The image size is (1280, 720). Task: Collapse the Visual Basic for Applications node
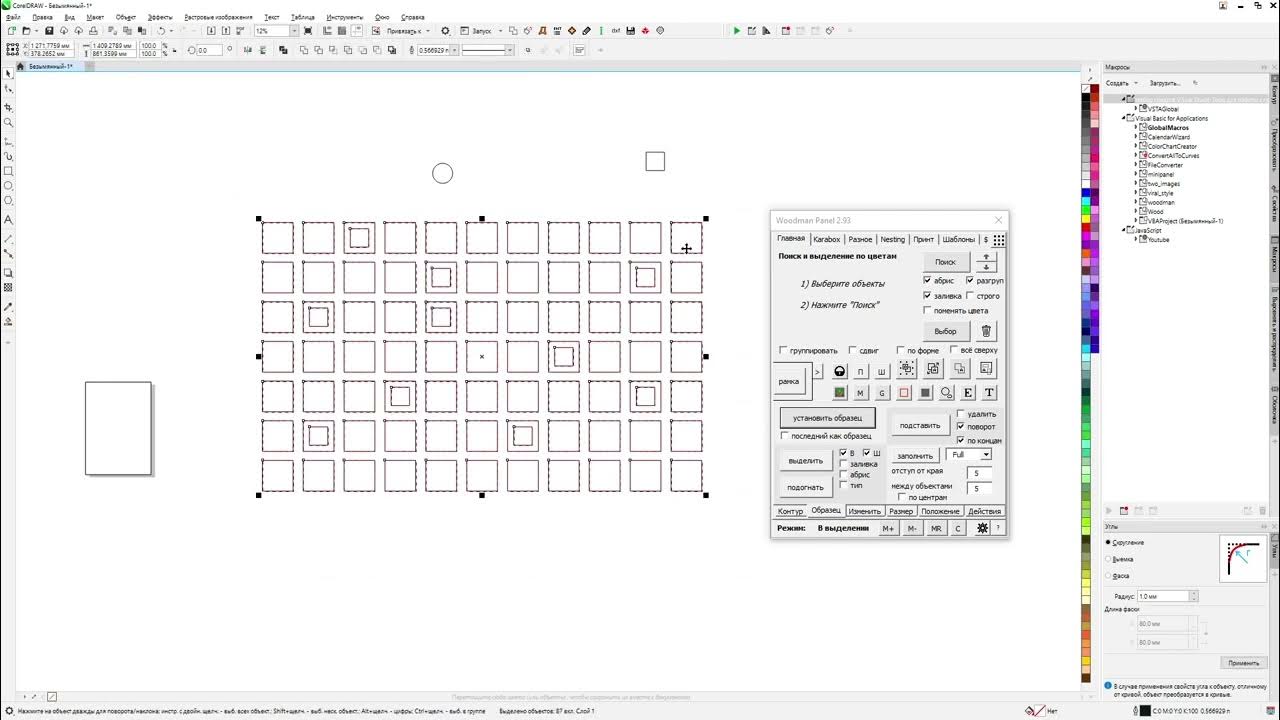pos(1125,118)
